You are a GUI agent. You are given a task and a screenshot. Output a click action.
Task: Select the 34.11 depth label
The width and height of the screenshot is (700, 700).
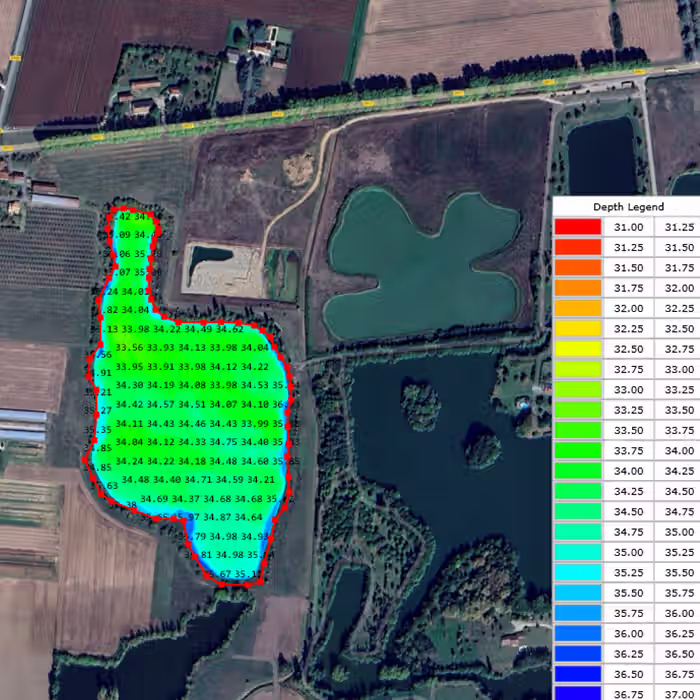pyautogui.click(x=129, y=423)
